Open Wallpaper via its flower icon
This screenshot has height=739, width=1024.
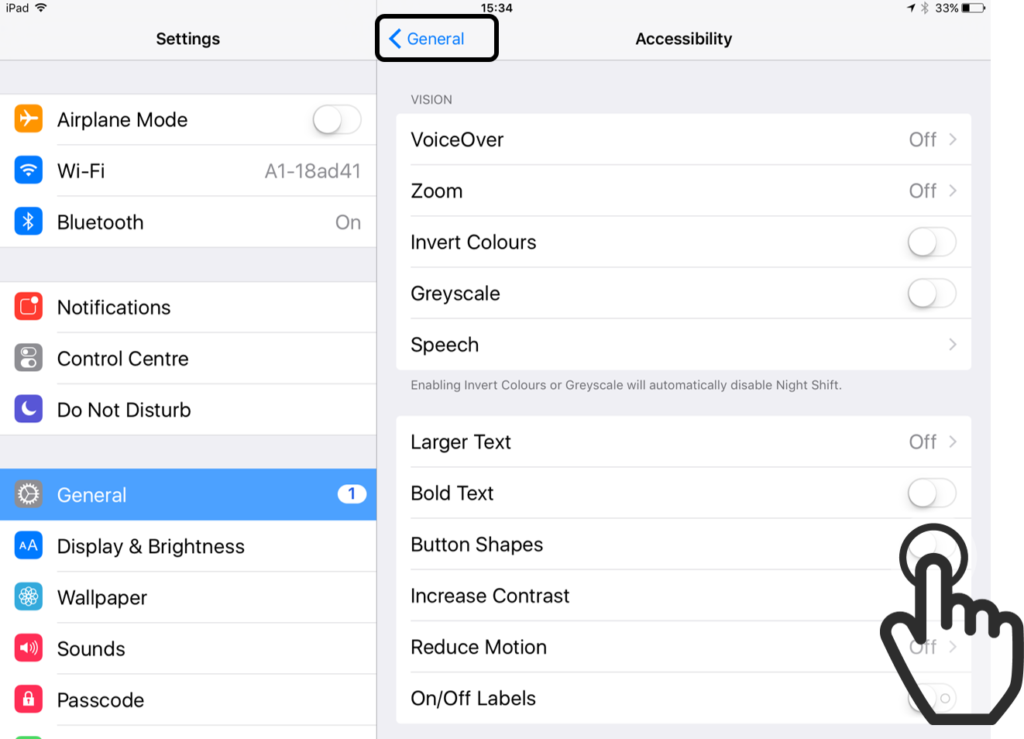point(28,597)
